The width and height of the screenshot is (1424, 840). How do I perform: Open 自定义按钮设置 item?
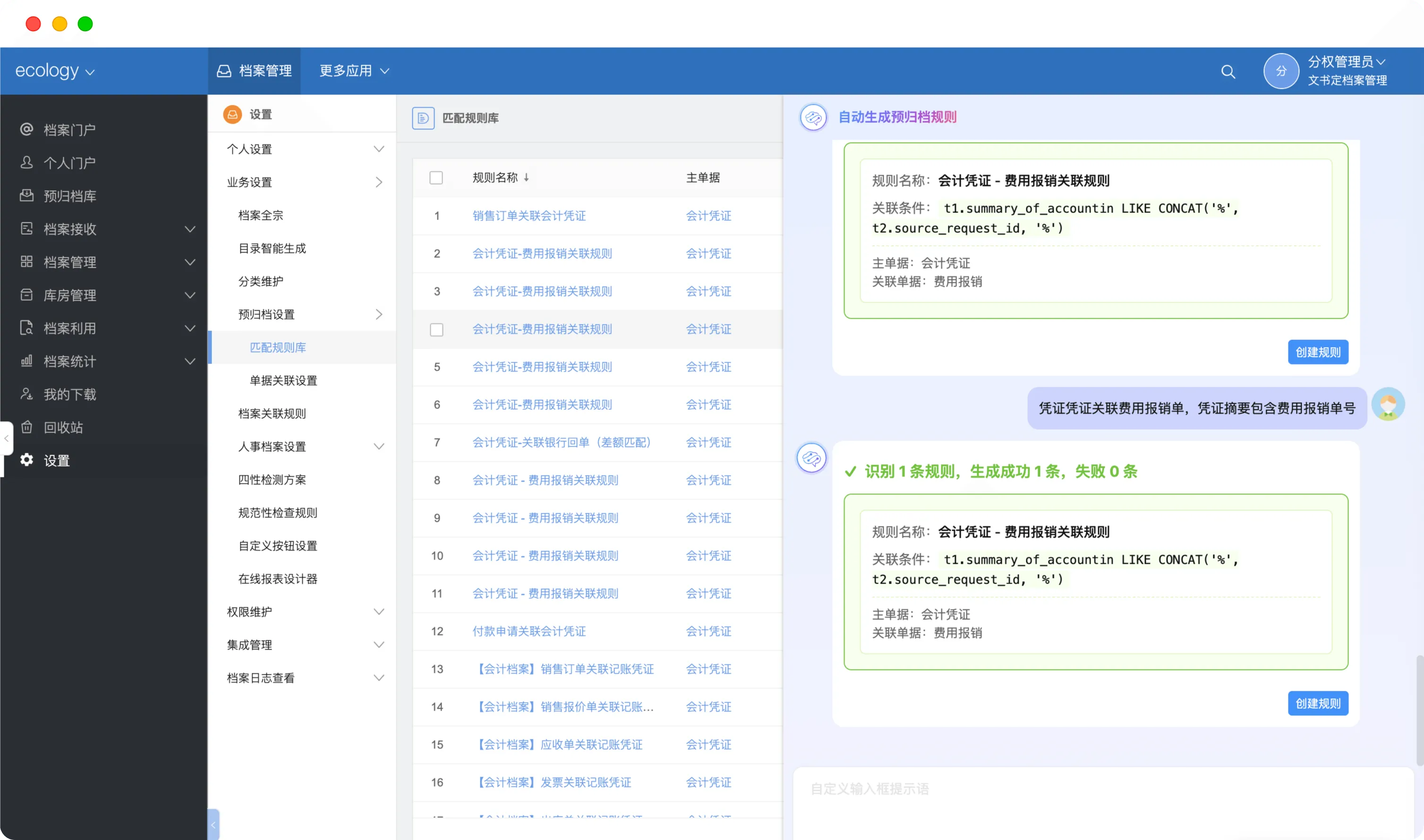(277, 546)
